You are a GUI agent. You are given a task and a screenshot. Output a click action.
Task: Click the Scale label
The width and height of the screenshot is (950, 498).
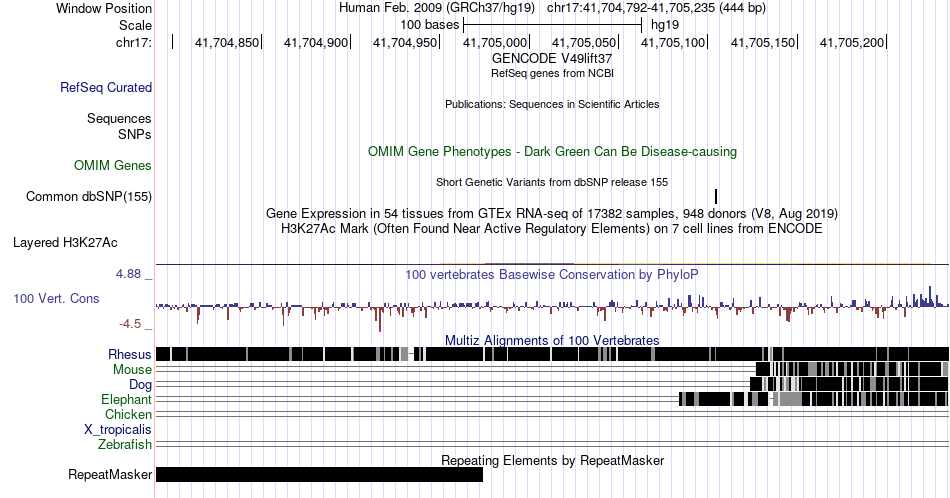coord(136,25)
